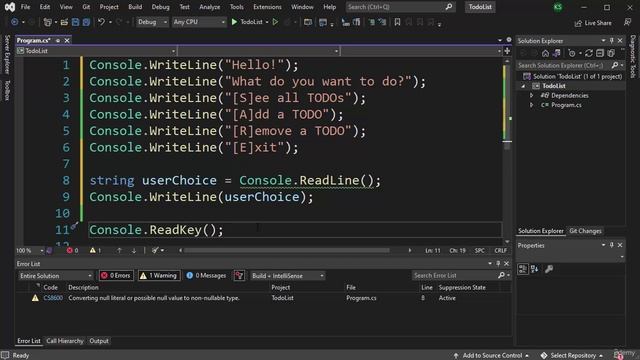This screenshot has width=640, height=360.
Task: Toggle the 0 Messages filter button
Action: pyautogui.click(x=206, y=276)
